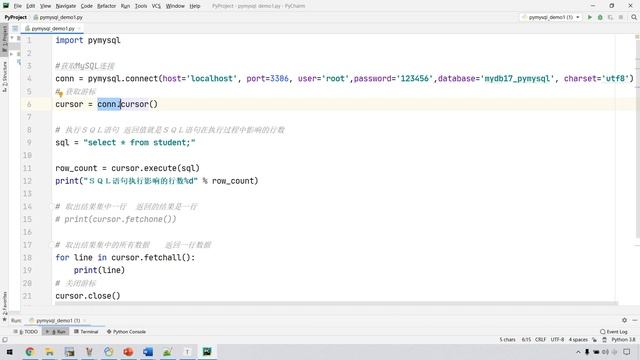Click the inspection profile icon in status bar
This screenshot has height=360, width=640.
tap(604, 340)
